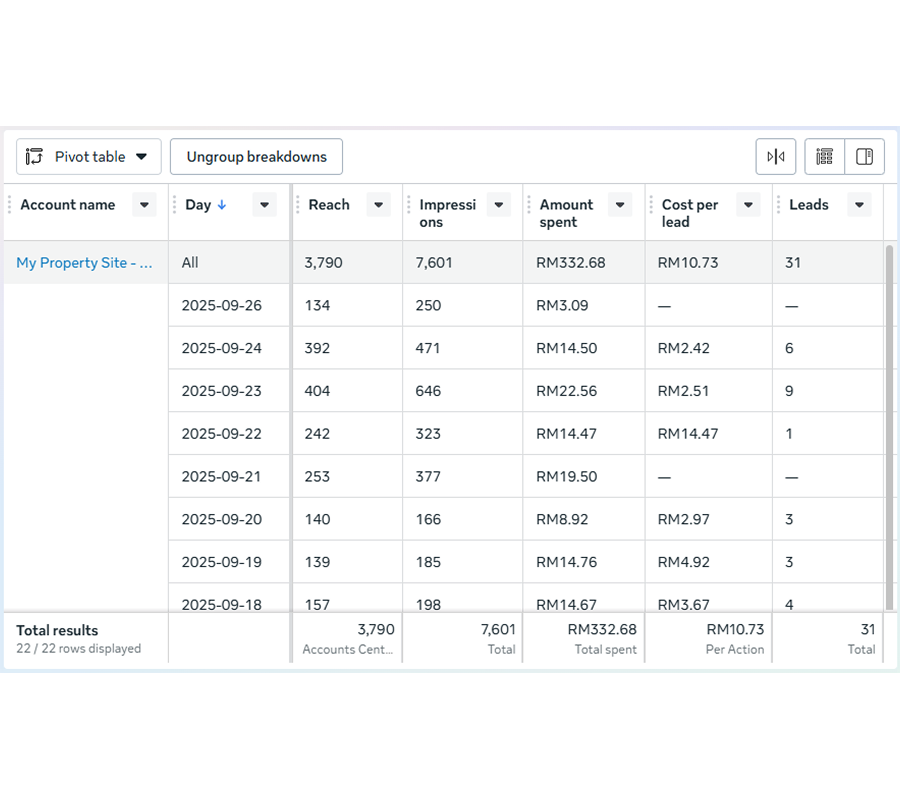This screenshot has width=900, height=800.
Task: Open the customize metrics icon
Action: [823, 156]
